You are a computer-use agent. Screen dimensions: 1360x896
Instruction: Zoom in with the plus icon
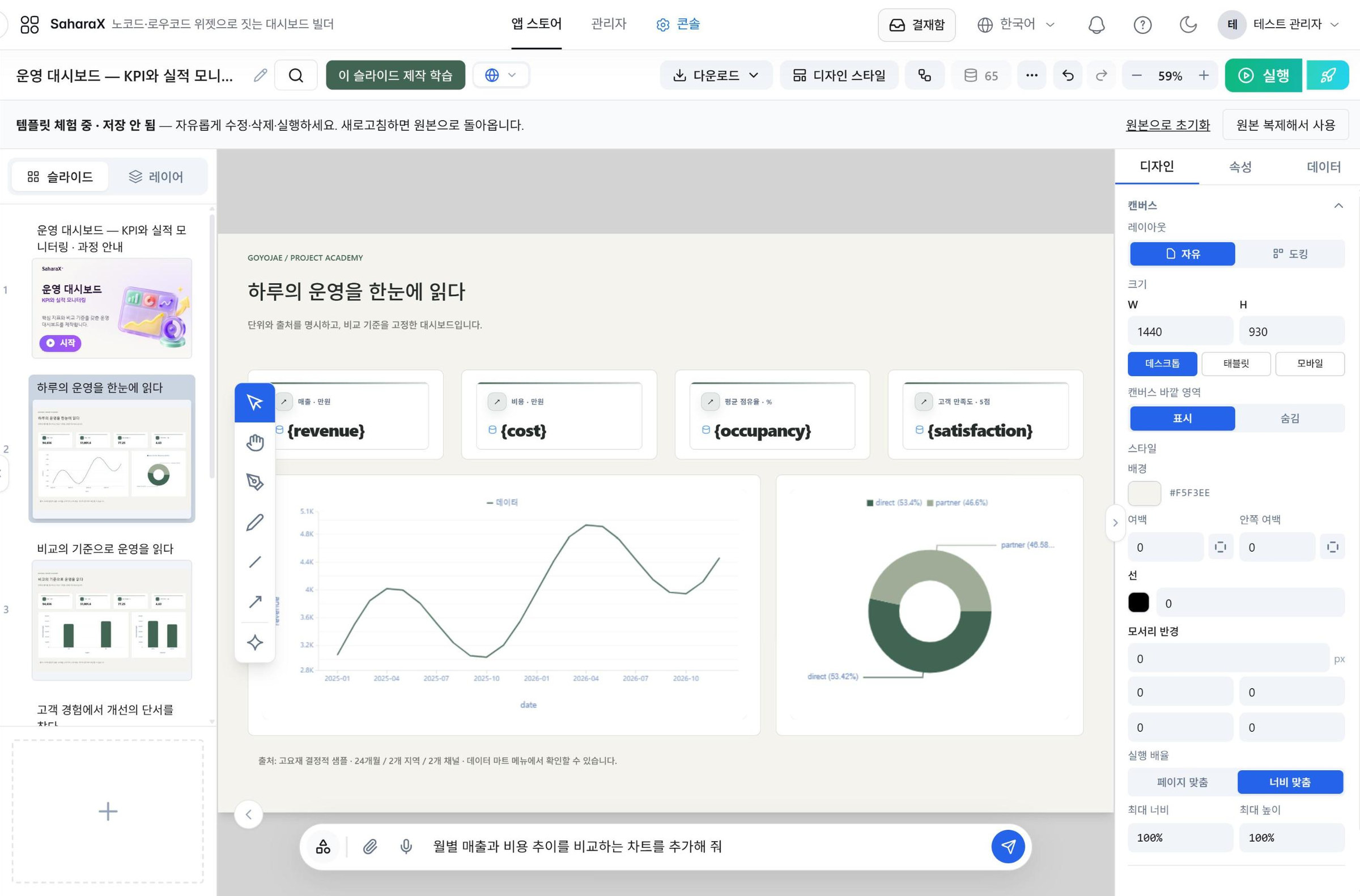(1204, 75)
